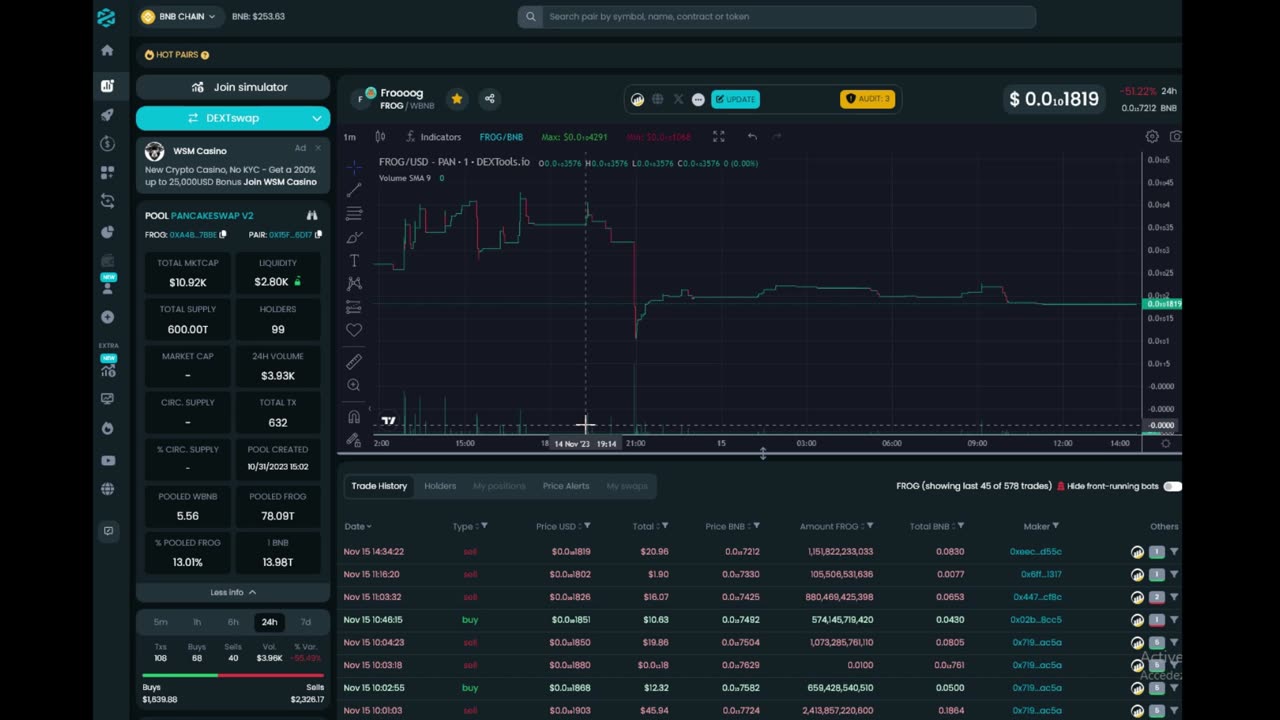Click the search pair input field
Screen dimensions: 1280x720
776,17
